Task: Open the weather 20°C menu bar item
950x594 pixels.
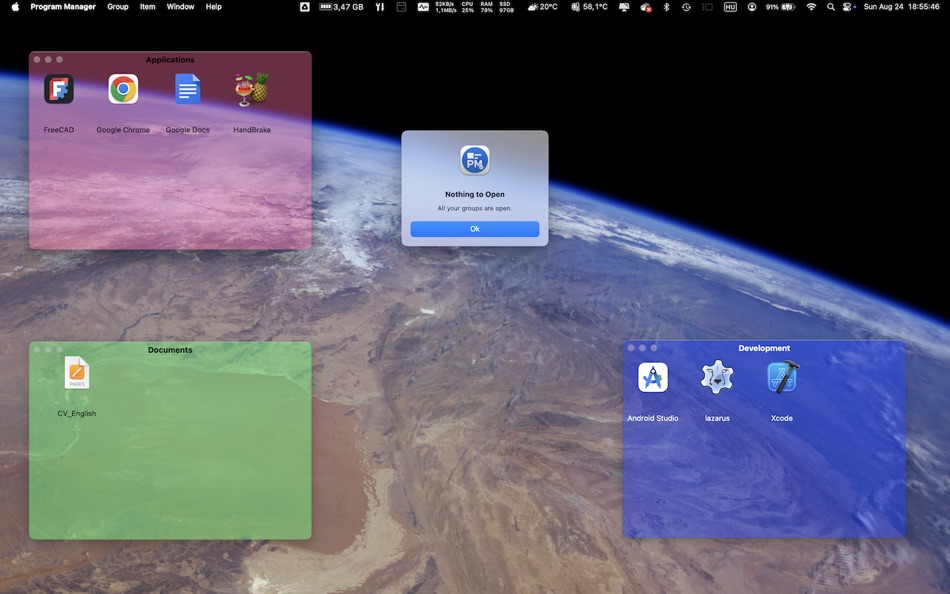Action: click(542, 7)
